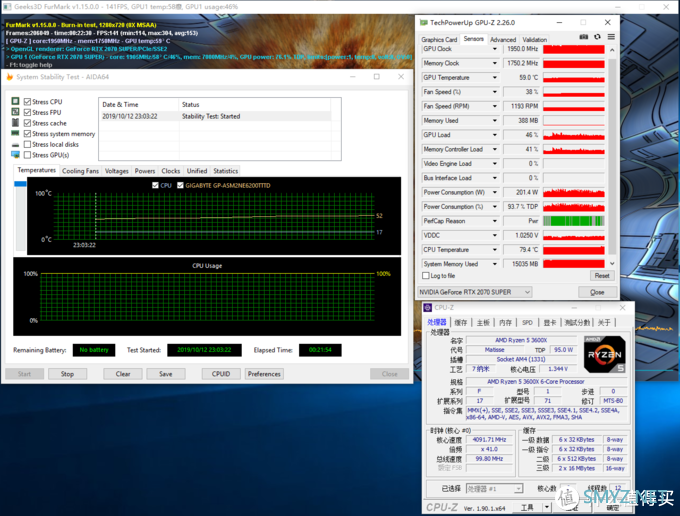
Task: Open the Memory Clock sensor dropdown
Action: (494, 63)
